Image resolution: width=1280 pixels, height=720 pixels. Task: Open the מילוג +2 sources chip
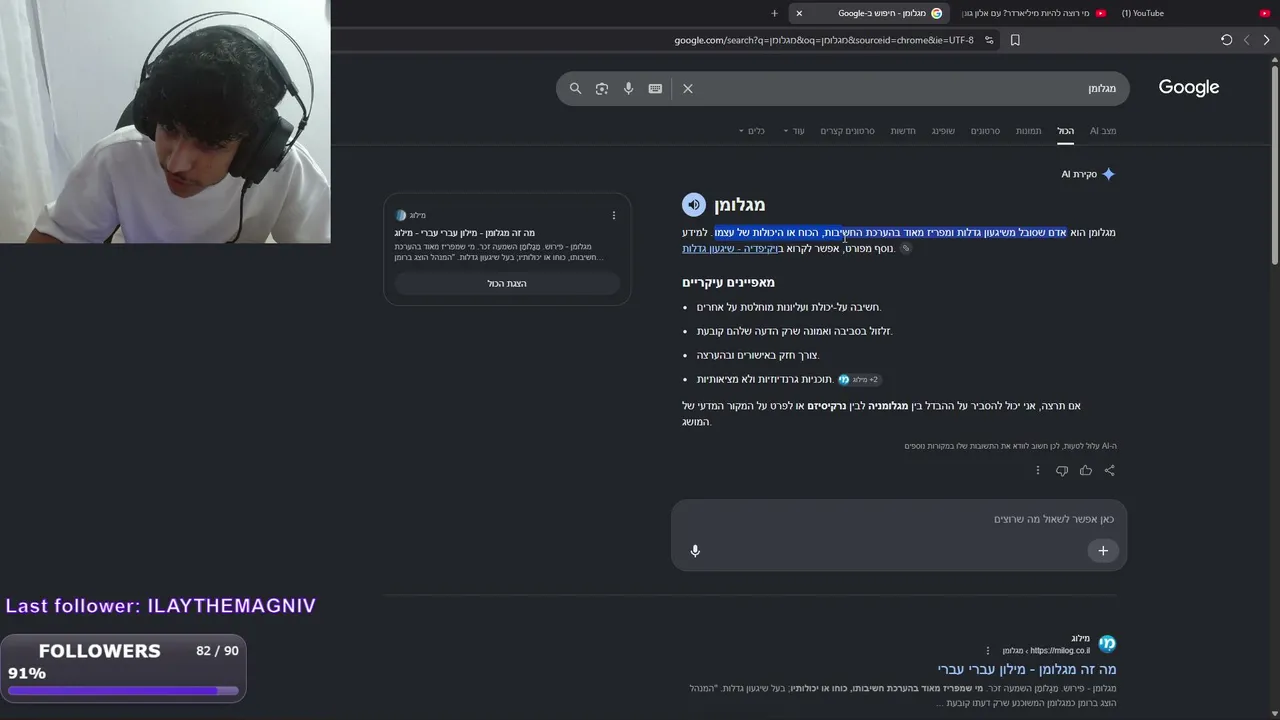click(x=860, y=379)
